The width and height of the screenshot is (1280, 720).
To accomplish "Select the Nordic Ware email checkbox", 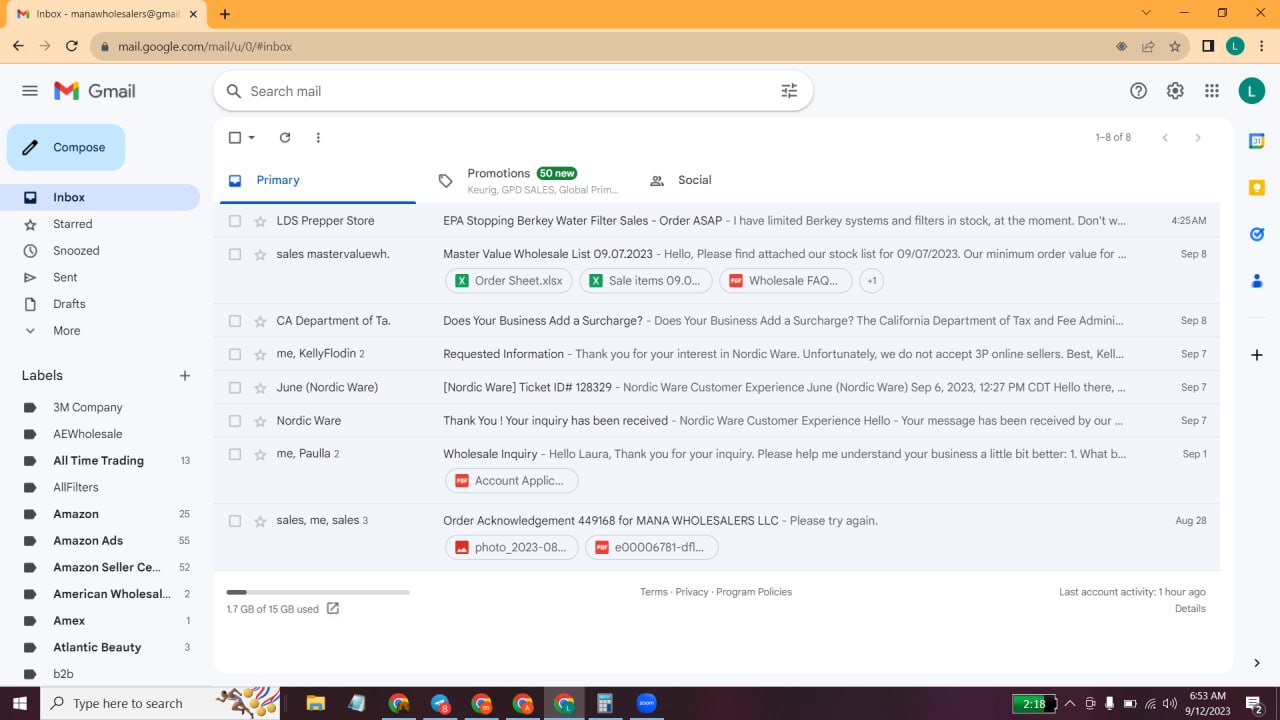I will [235, 421].
